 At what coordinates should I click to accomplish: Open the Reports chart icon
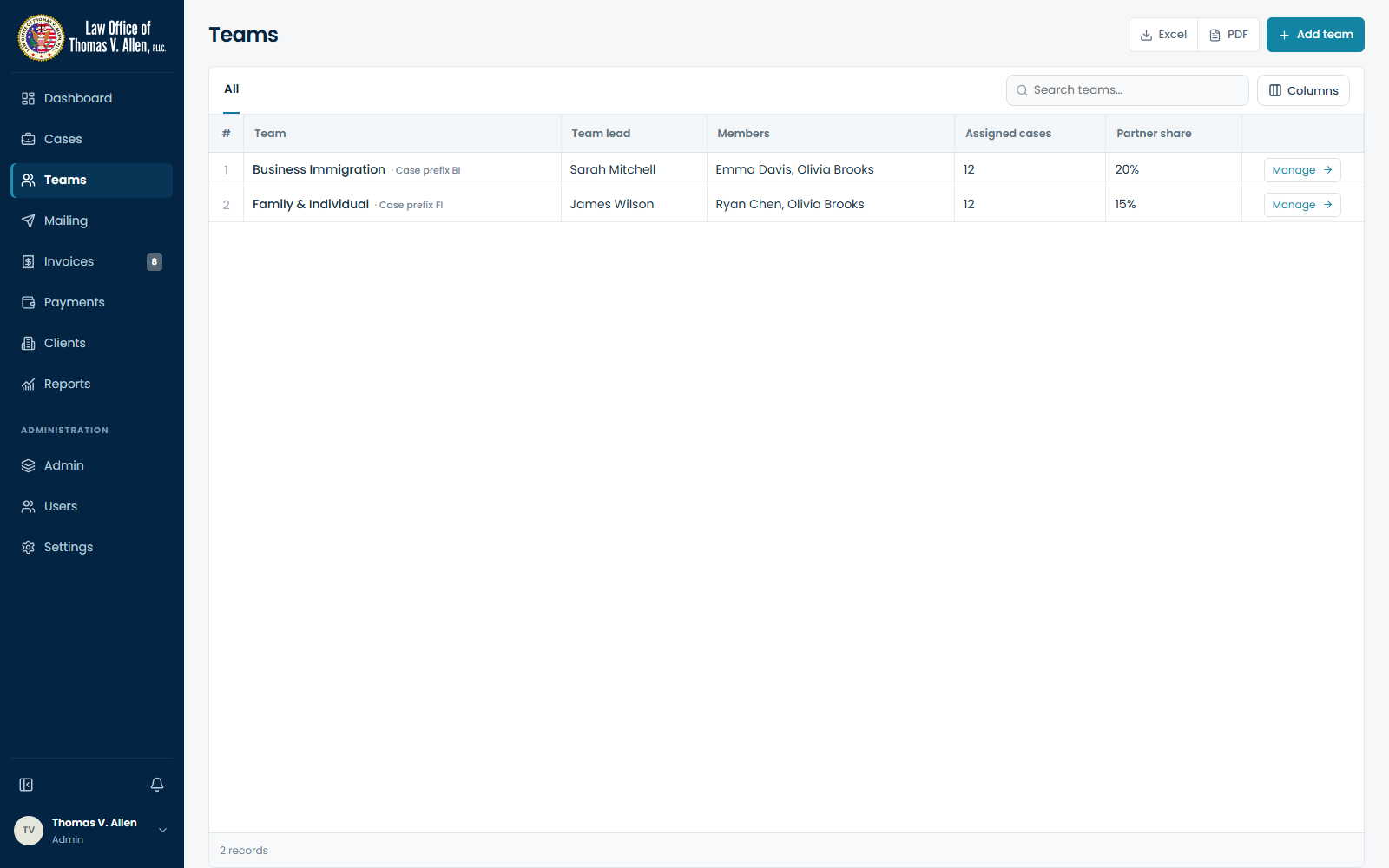[28, 384]
